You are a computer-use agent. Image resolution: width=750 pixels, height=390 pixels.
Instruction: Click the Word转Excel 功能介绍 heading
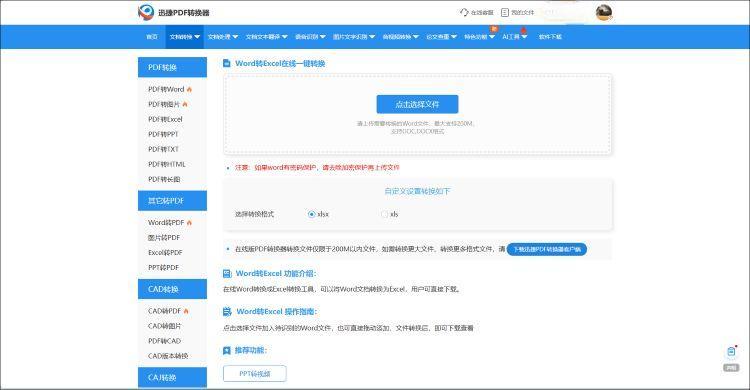click(276, 274)
